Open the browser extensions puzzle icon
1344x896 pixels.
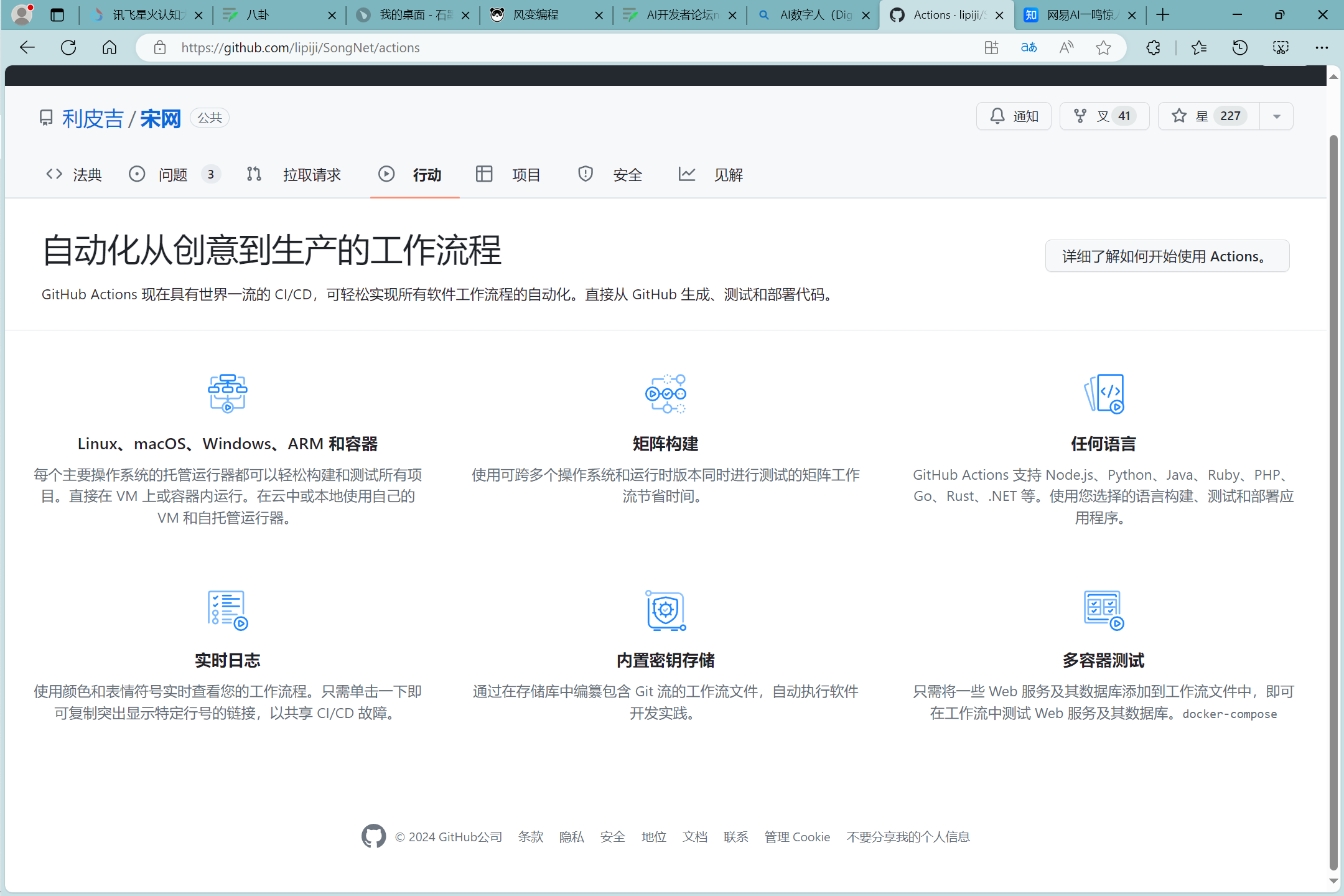pos(1154,47)
